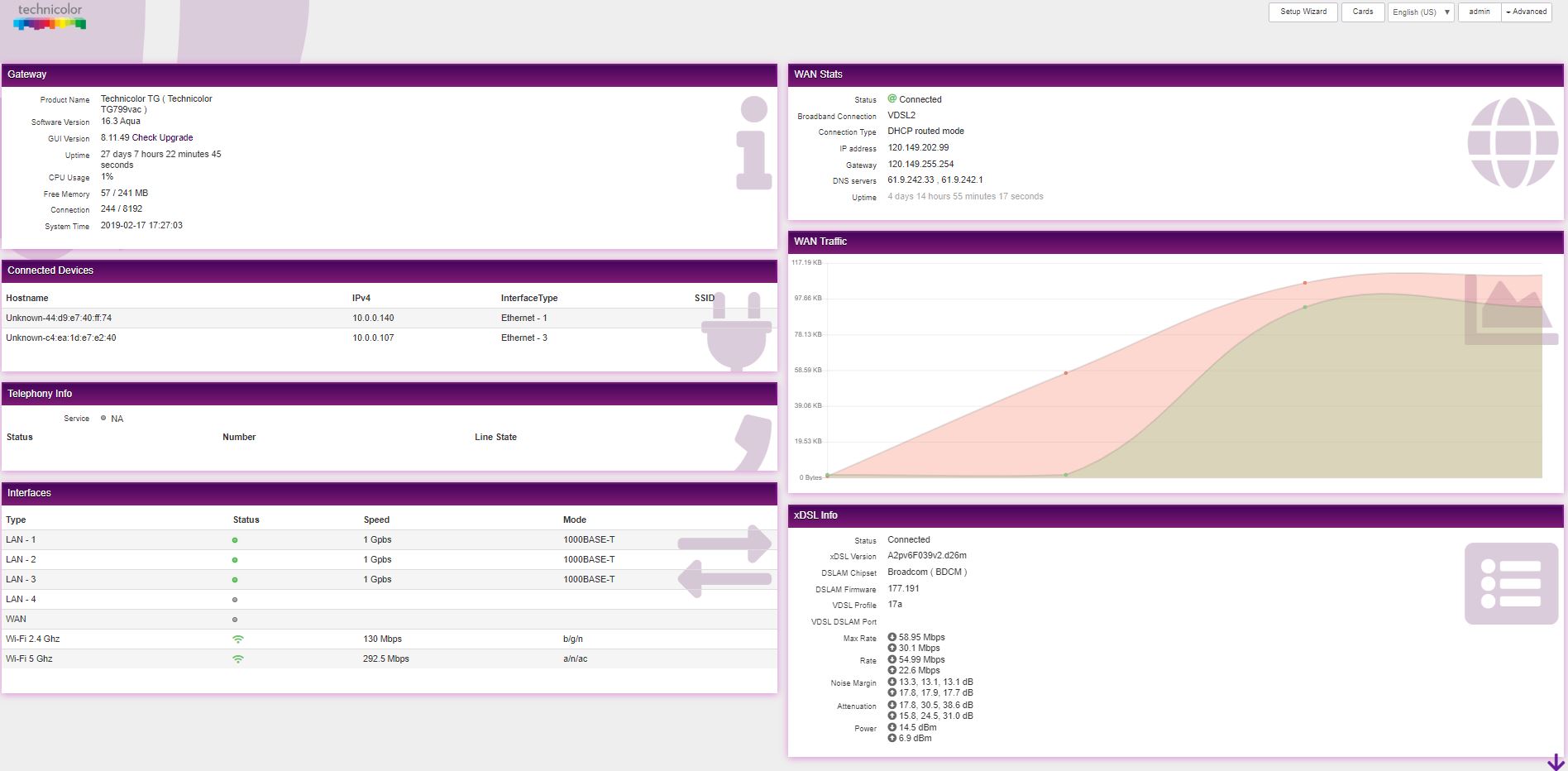Viewport: 1568px width, 771px height.
Task: Click the LAN - 4 grey status dot
Action: [235, 600]
